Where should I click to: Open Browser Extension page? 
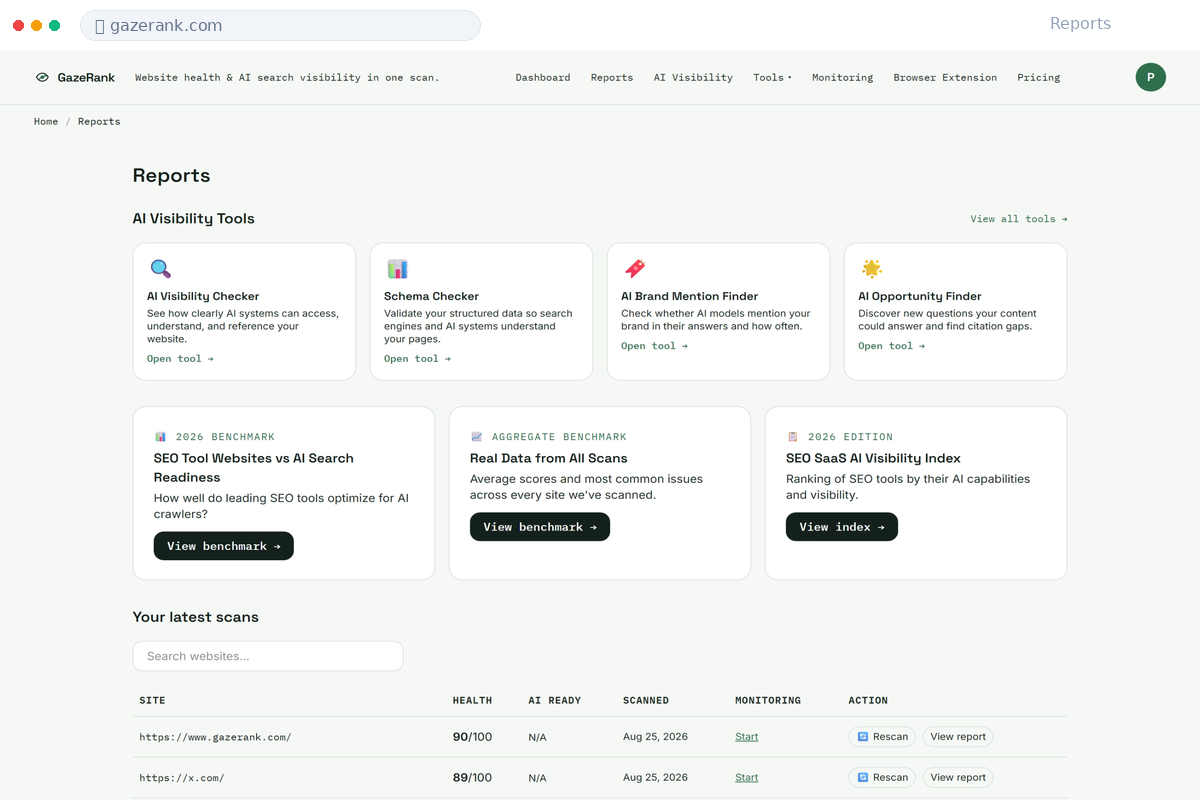coord(945,77)
